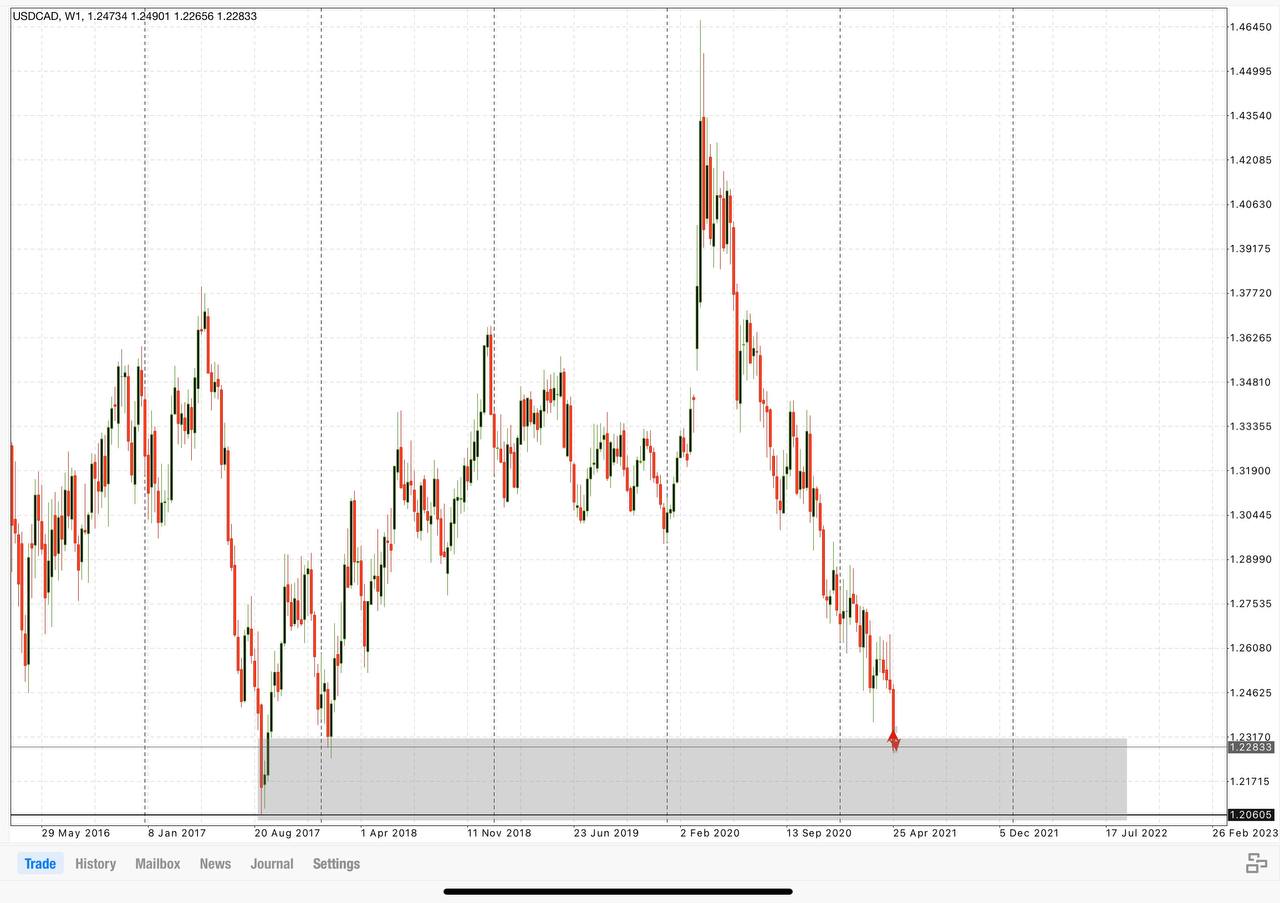Click the 1.28990 price axis label
The width and height of the screenshot is (1280, 903).
point(1253,559)
